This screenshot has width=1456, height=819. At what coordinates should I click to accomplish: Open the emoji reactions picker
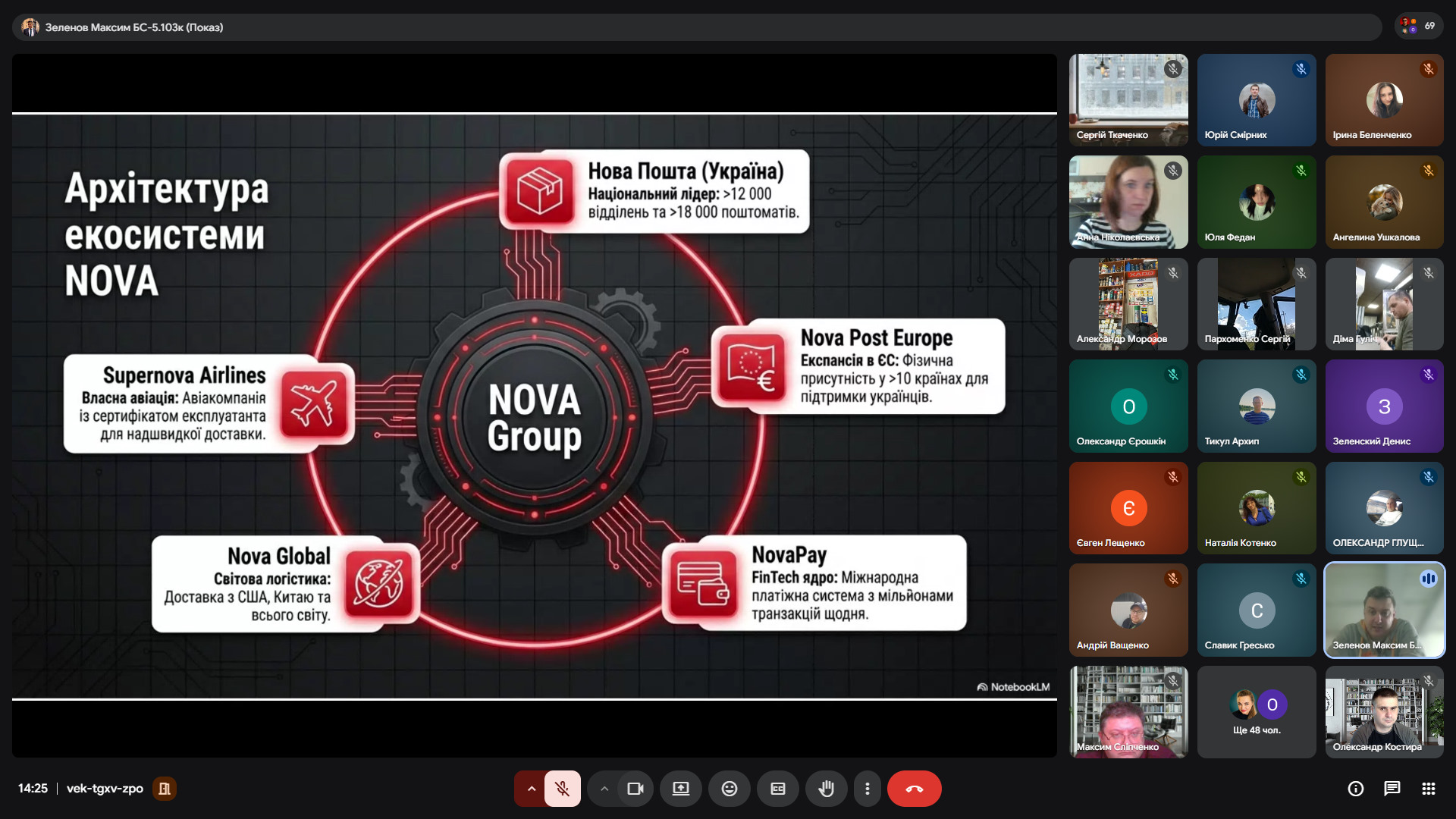[729, 789]
